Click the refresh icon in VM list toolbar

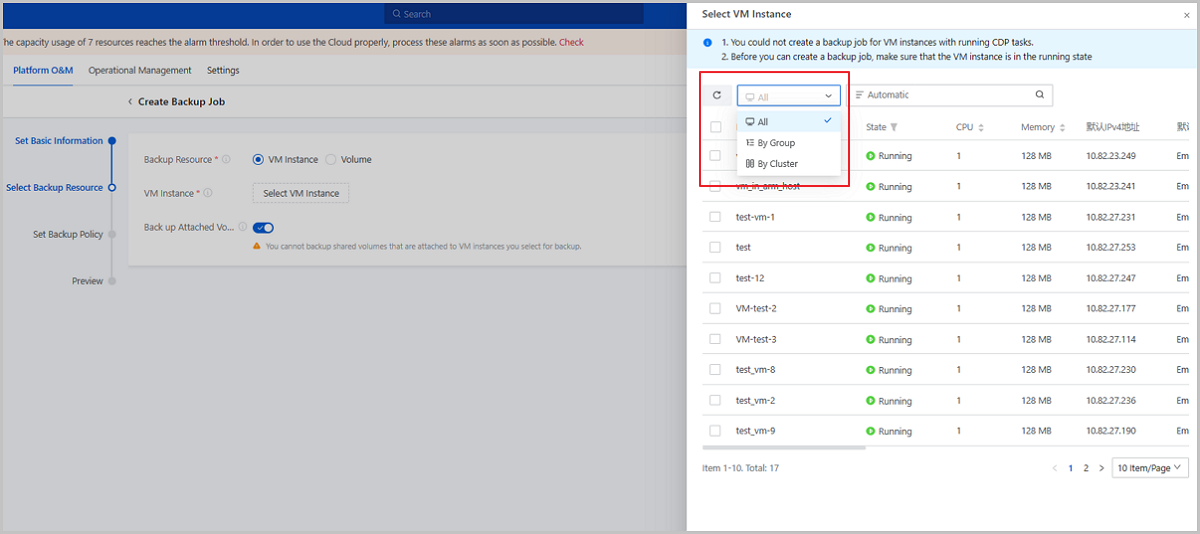716,95
